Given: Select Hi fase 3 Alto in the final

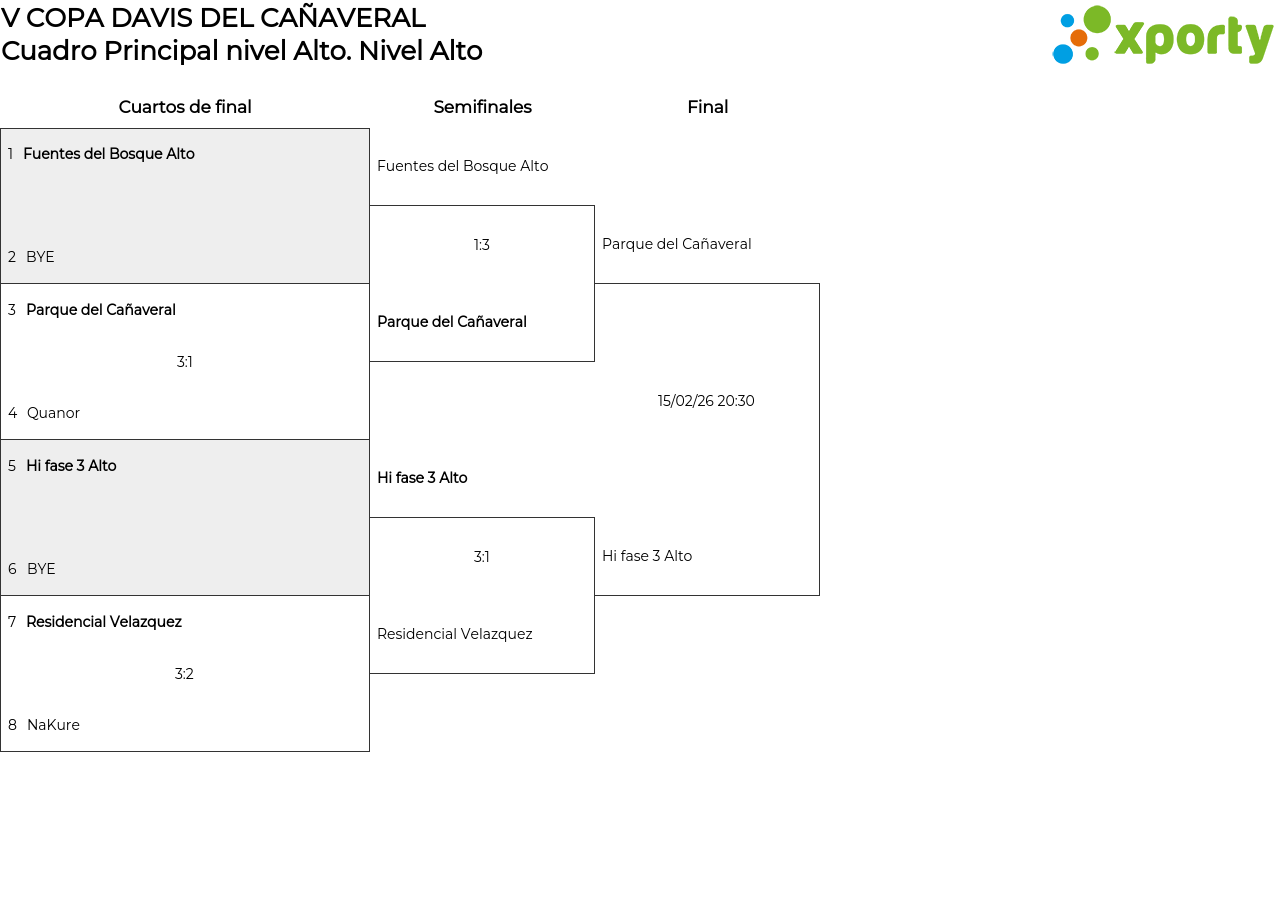Looking at the screenshot, I should coord(646,556).
